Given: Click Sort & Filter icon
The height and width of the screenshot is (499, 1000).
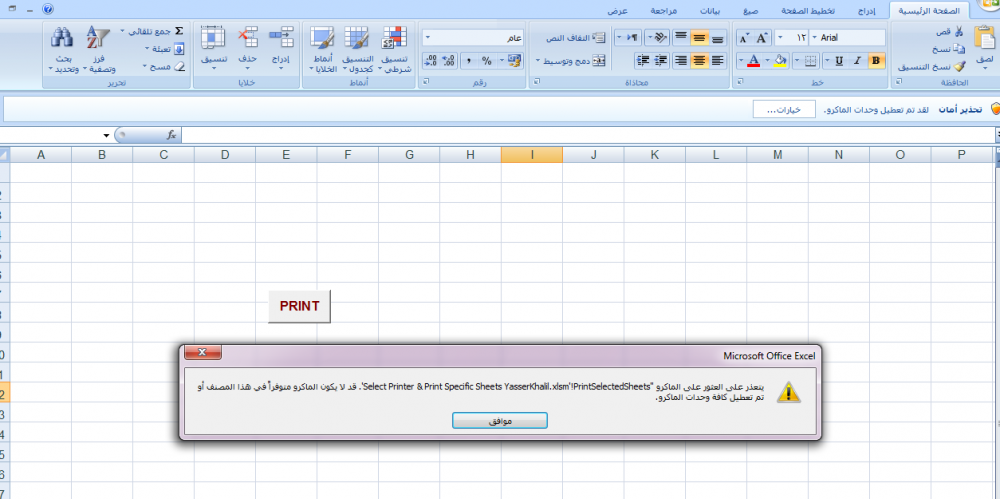Looking at the screenshot, I should click(98, 39).
